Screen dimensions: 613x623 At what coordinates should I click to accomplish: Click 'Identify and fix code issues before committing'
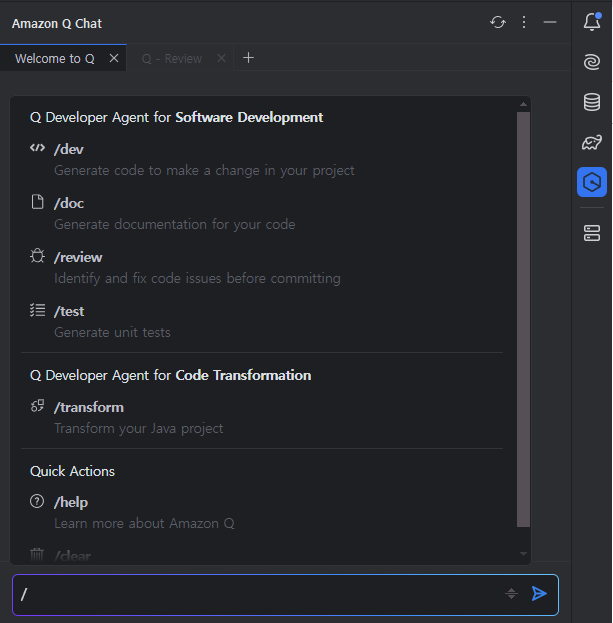tap(197, 279)
